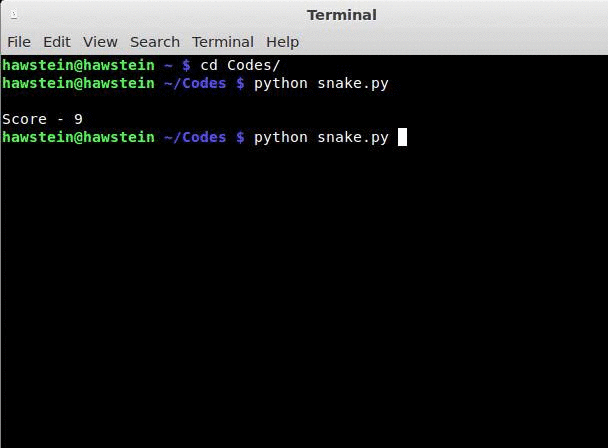Click the last "python snake.py" command

point(321,137)
